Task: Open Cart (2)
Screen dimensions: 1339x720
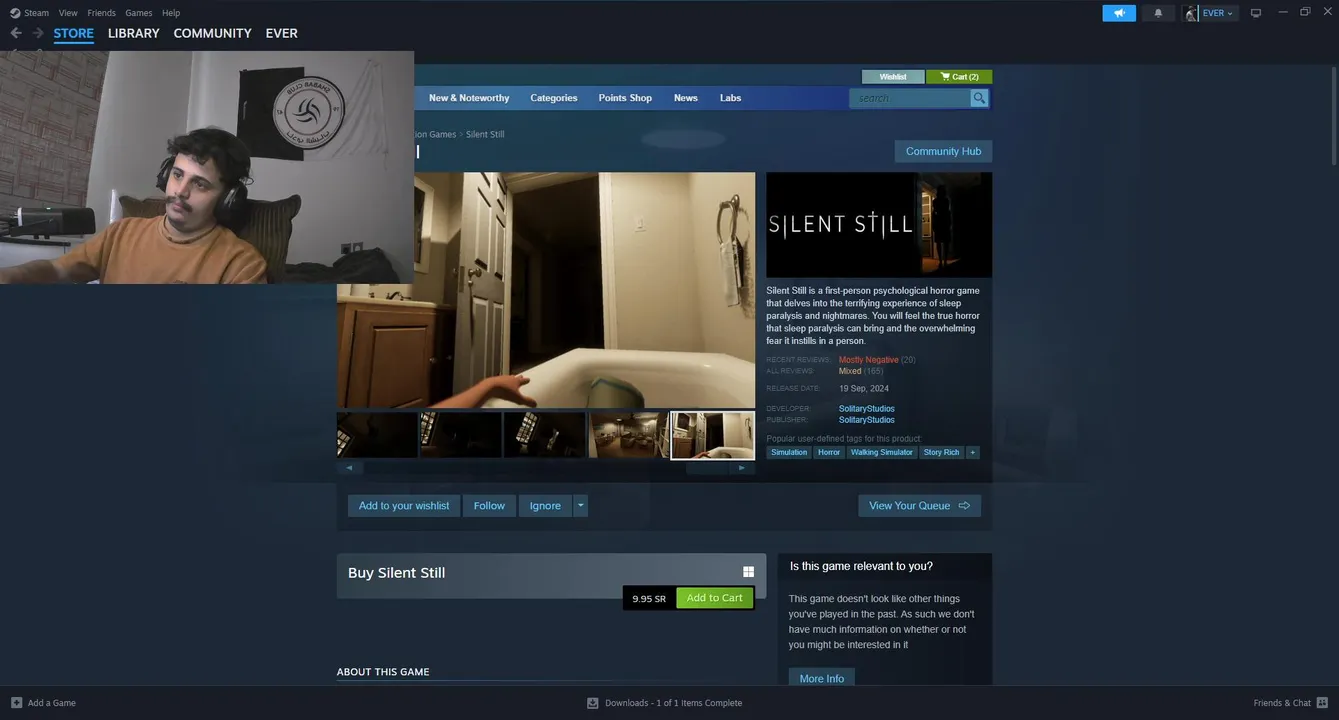Action: click(x=959, y=77)
